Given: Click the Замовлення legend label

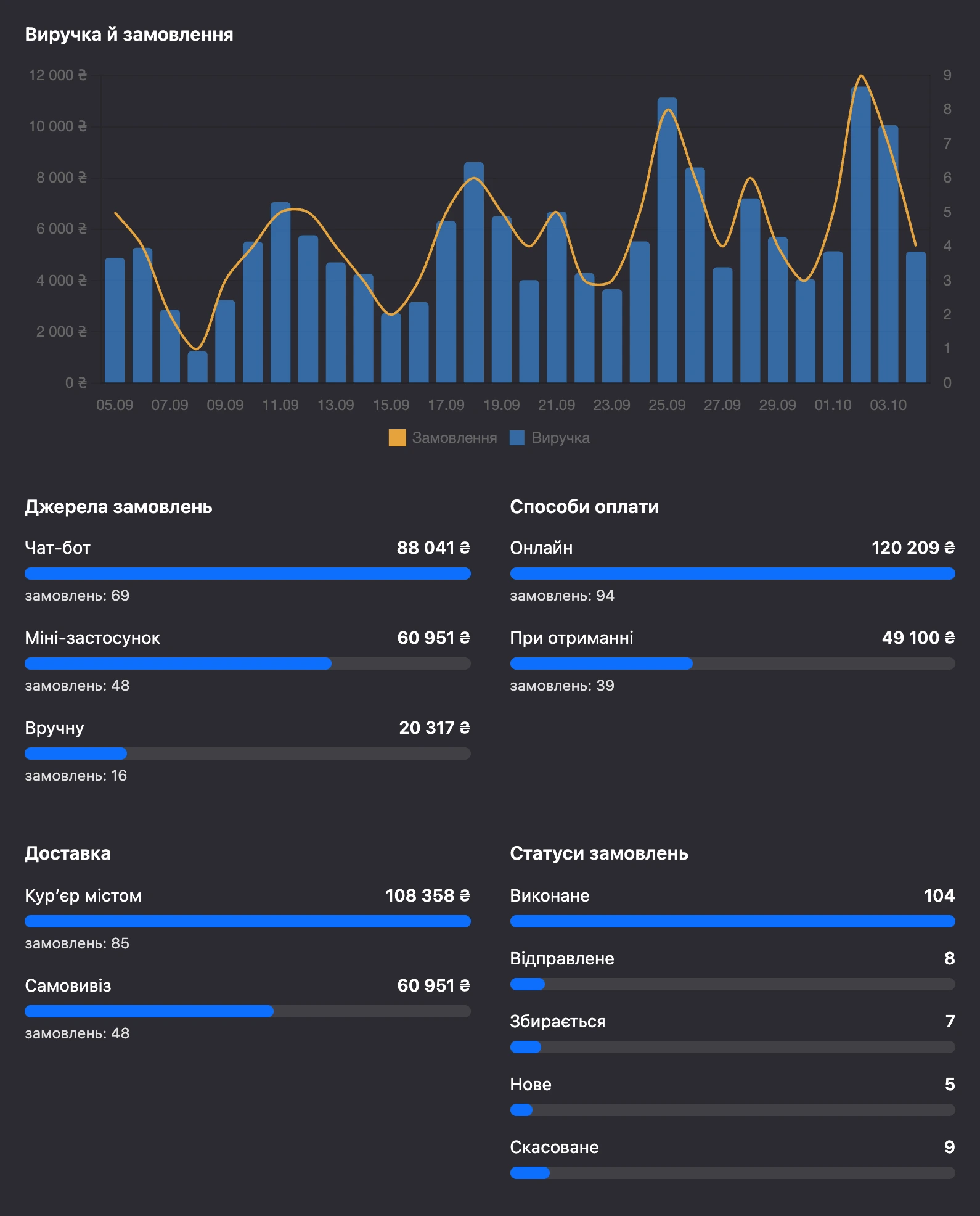Looking at the screenshot, I should point(454,438).
